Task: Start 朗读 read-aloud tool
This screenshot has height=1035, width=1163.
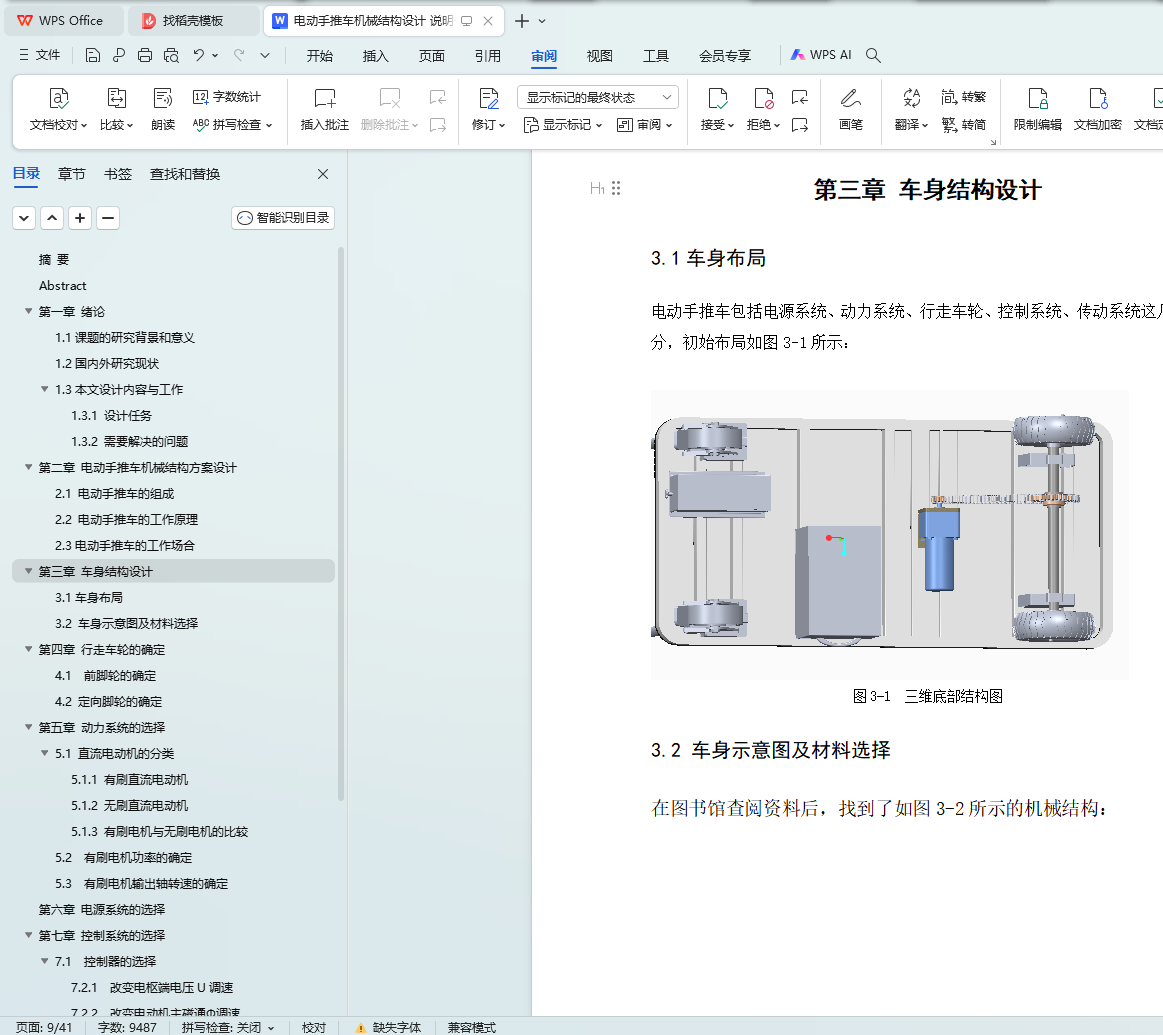Action: [162, 109]
